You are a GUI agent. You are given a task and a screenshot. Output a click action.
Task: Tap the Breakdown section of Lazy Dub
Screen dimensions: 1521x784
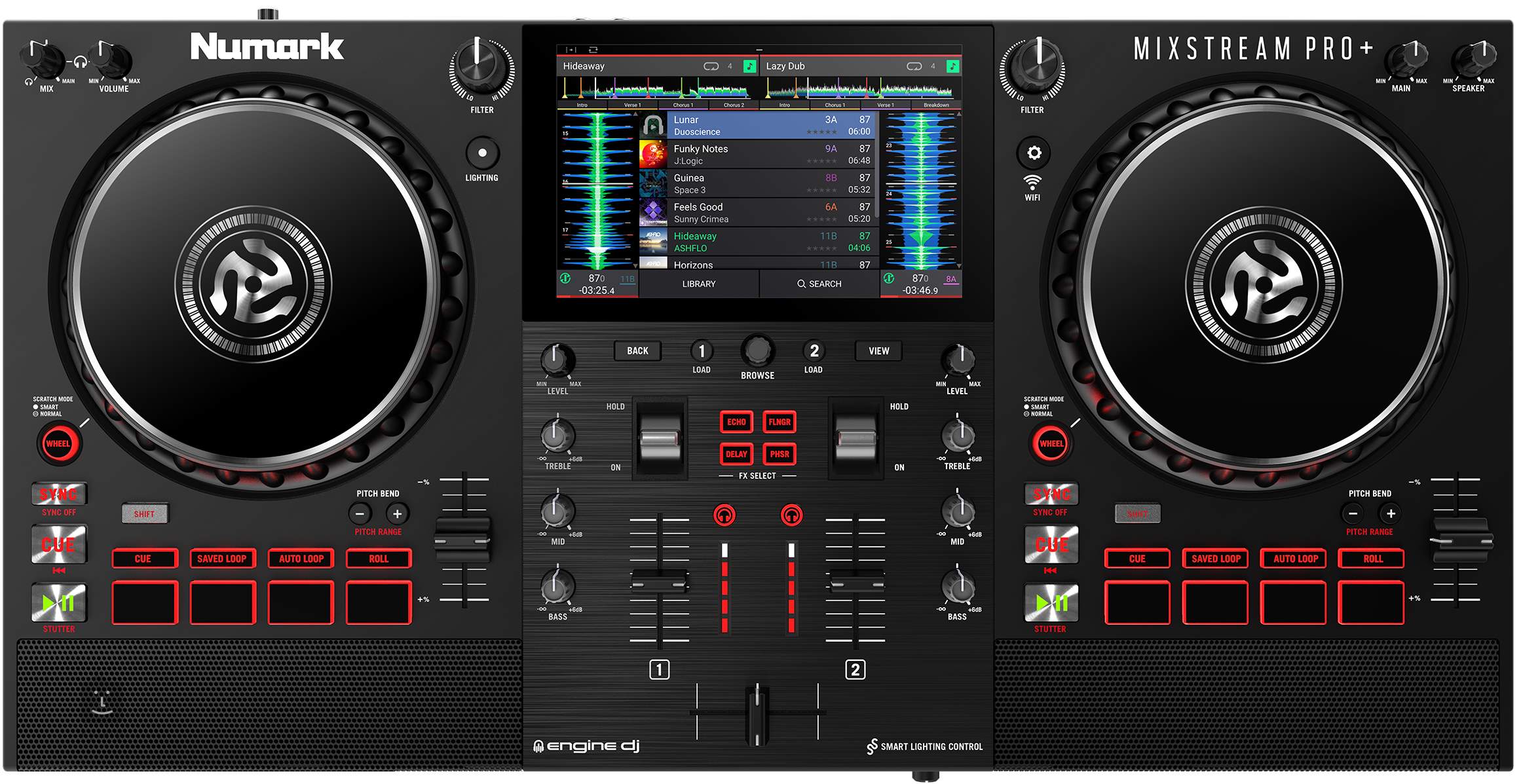click(x=936, y=105)
